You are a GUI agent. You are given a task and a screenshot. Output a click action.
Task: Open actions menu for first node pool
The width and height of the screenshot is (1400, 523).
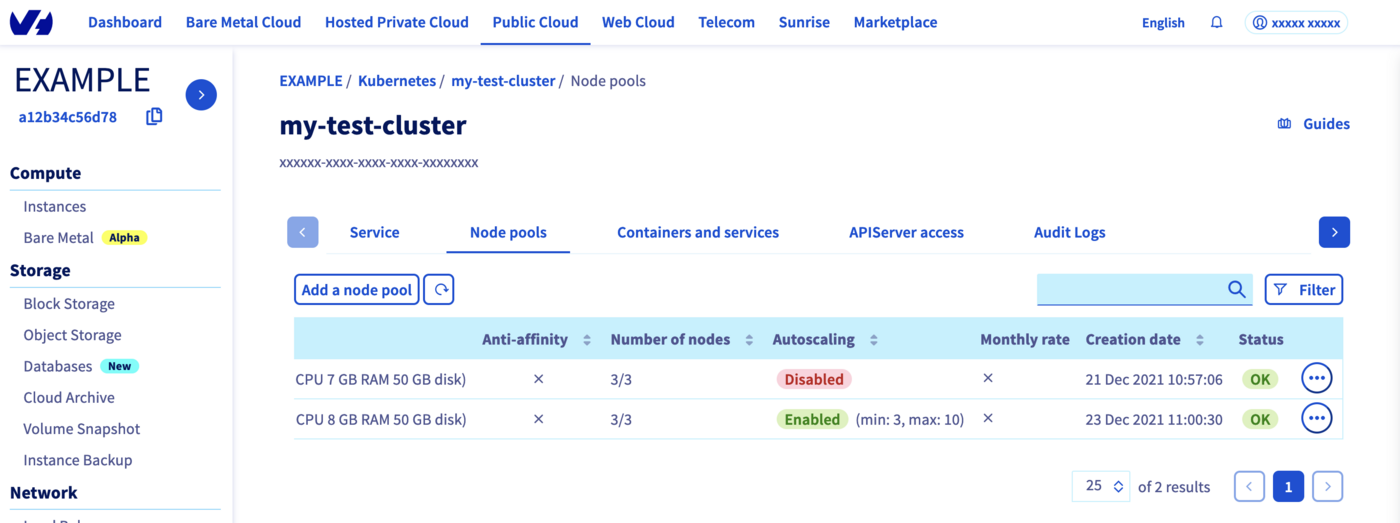click(x=1316, y=379)
